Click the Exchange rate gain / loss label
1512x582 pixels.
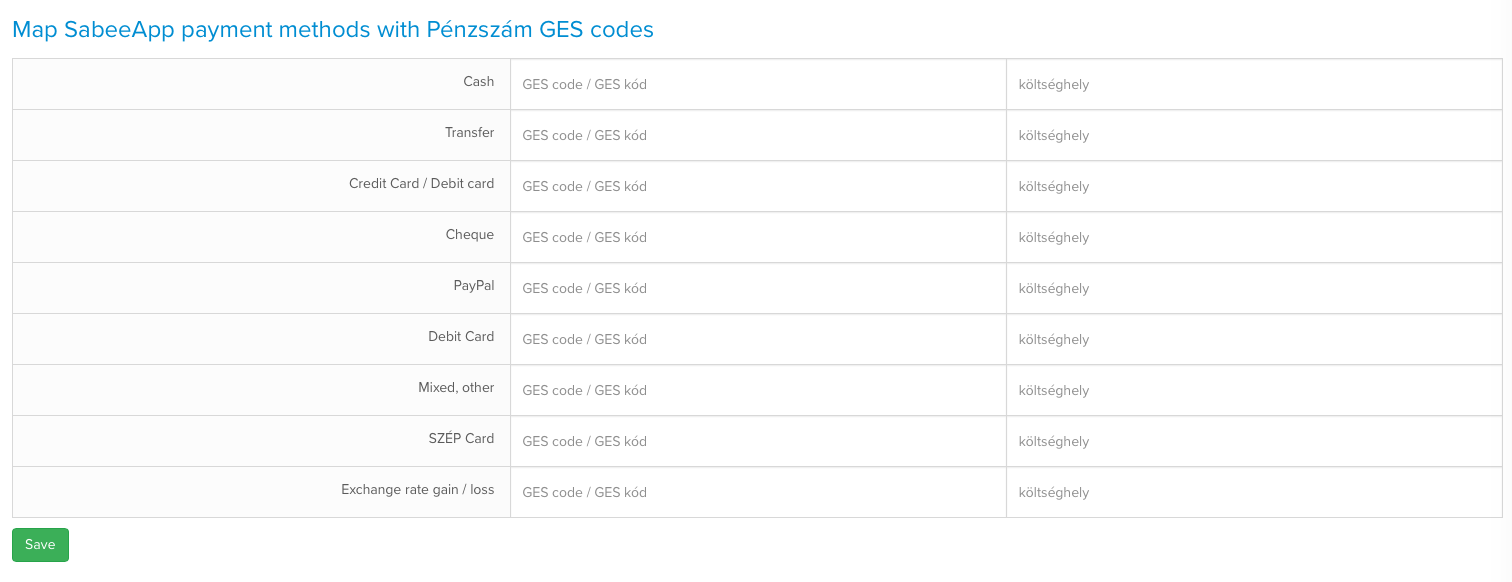[417, 490]
